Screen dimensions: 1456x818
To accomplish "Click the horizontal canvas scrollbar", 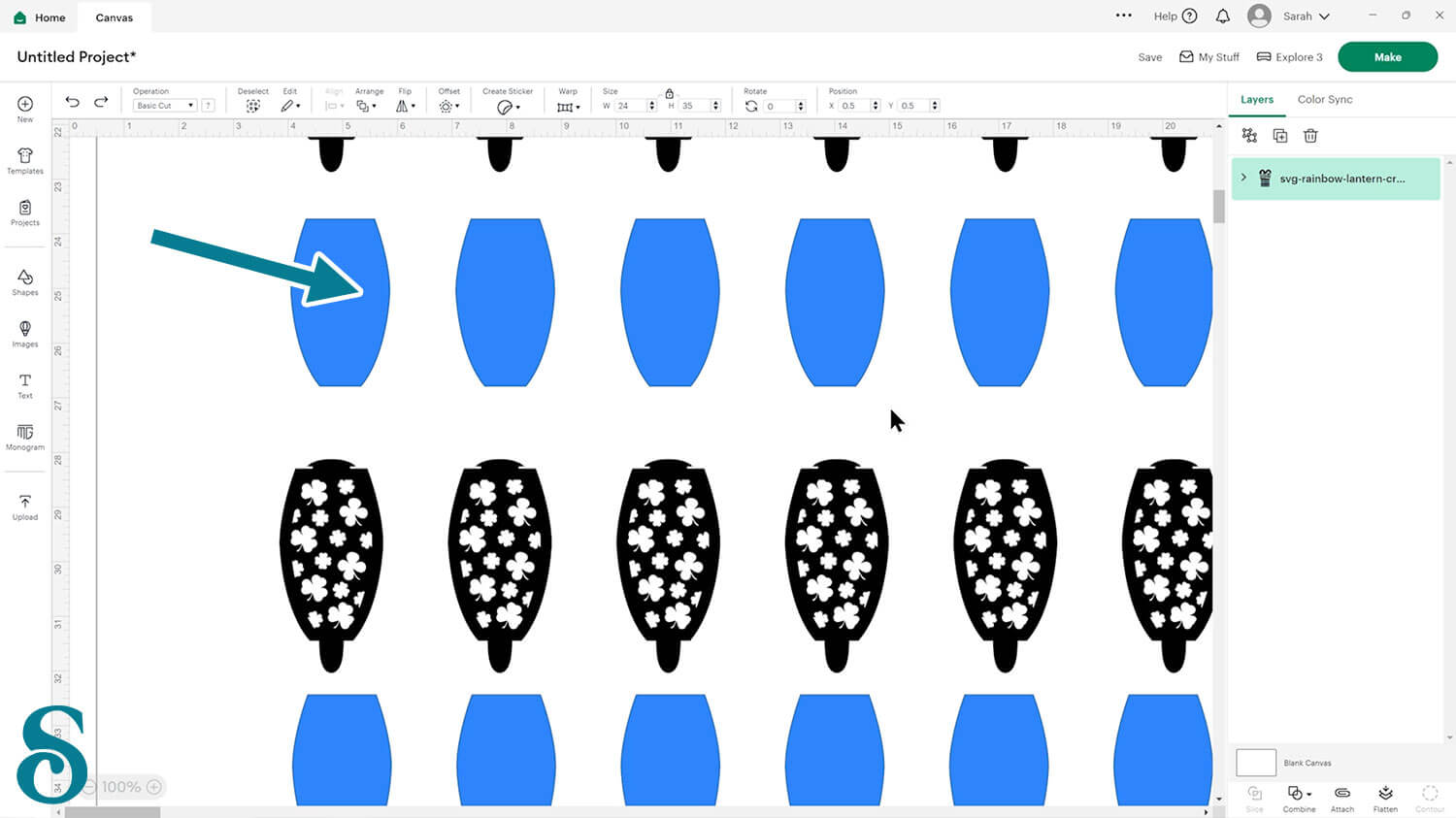I will click(x=113, y=812).
